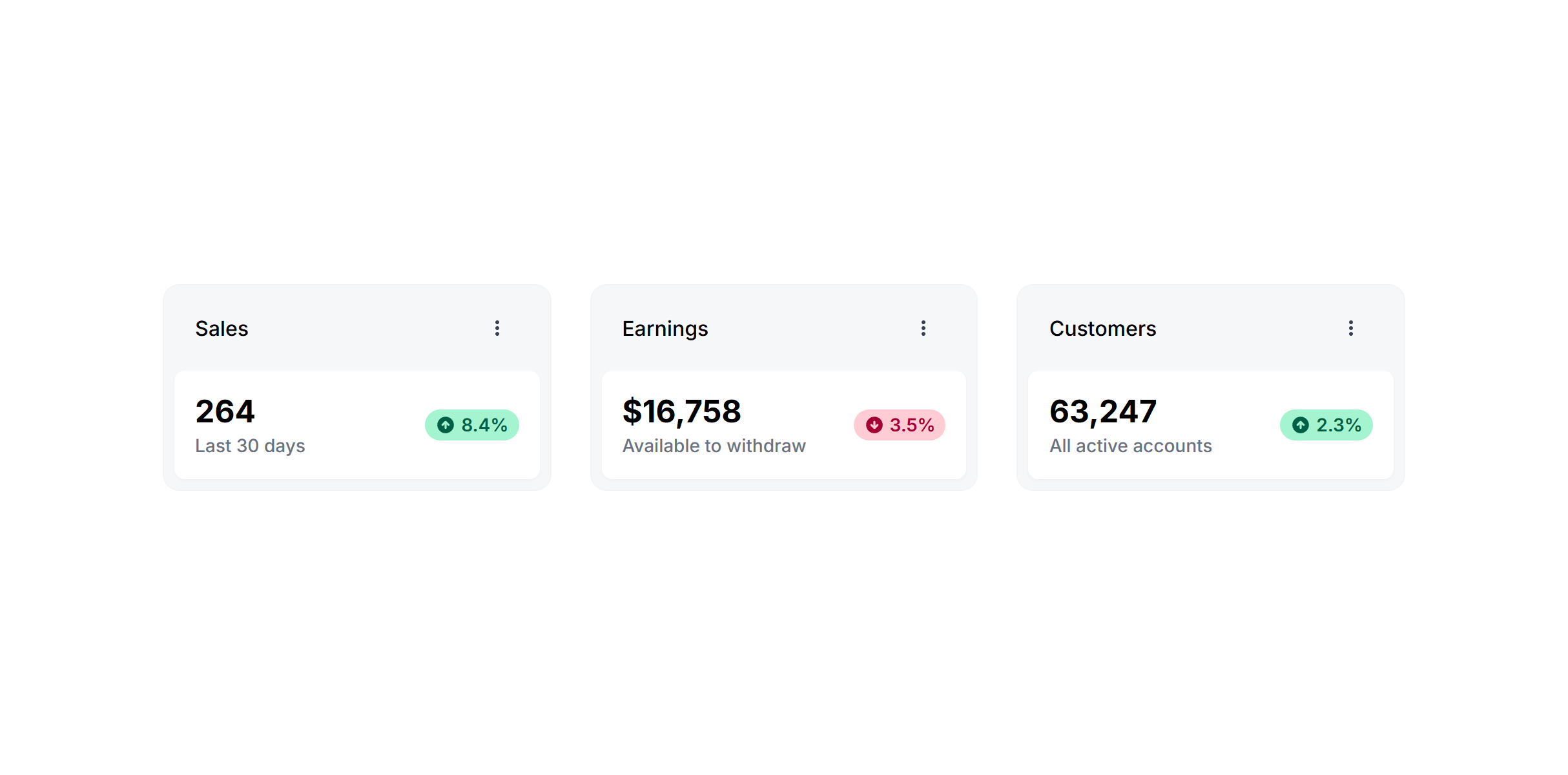The height and width of the screenshot is (775, 1568).
Task: Click the 8.4% growth badge
Action: [472, 425]
